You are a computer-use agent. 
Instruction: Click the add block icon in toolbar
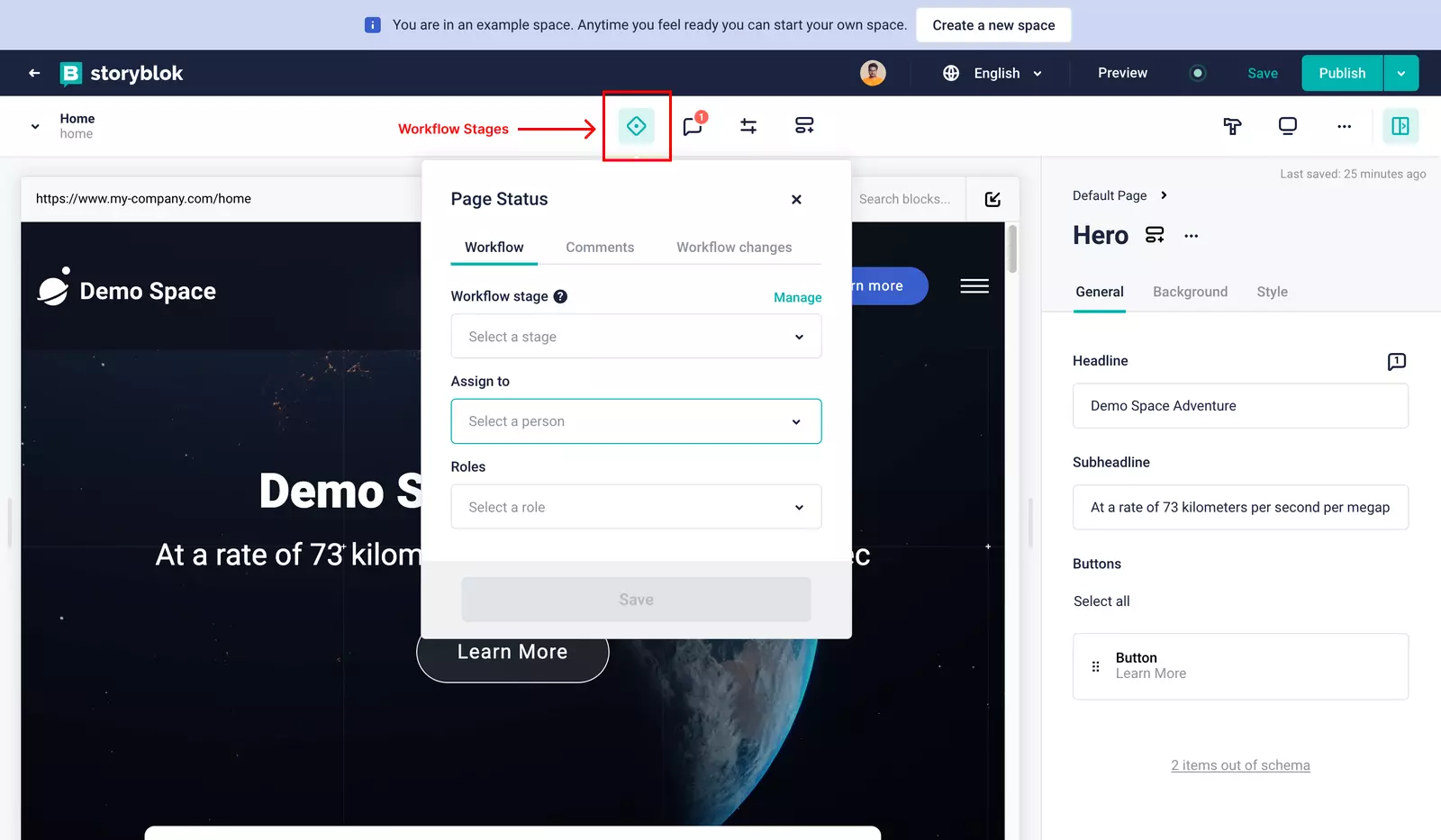tap(804, 126)
